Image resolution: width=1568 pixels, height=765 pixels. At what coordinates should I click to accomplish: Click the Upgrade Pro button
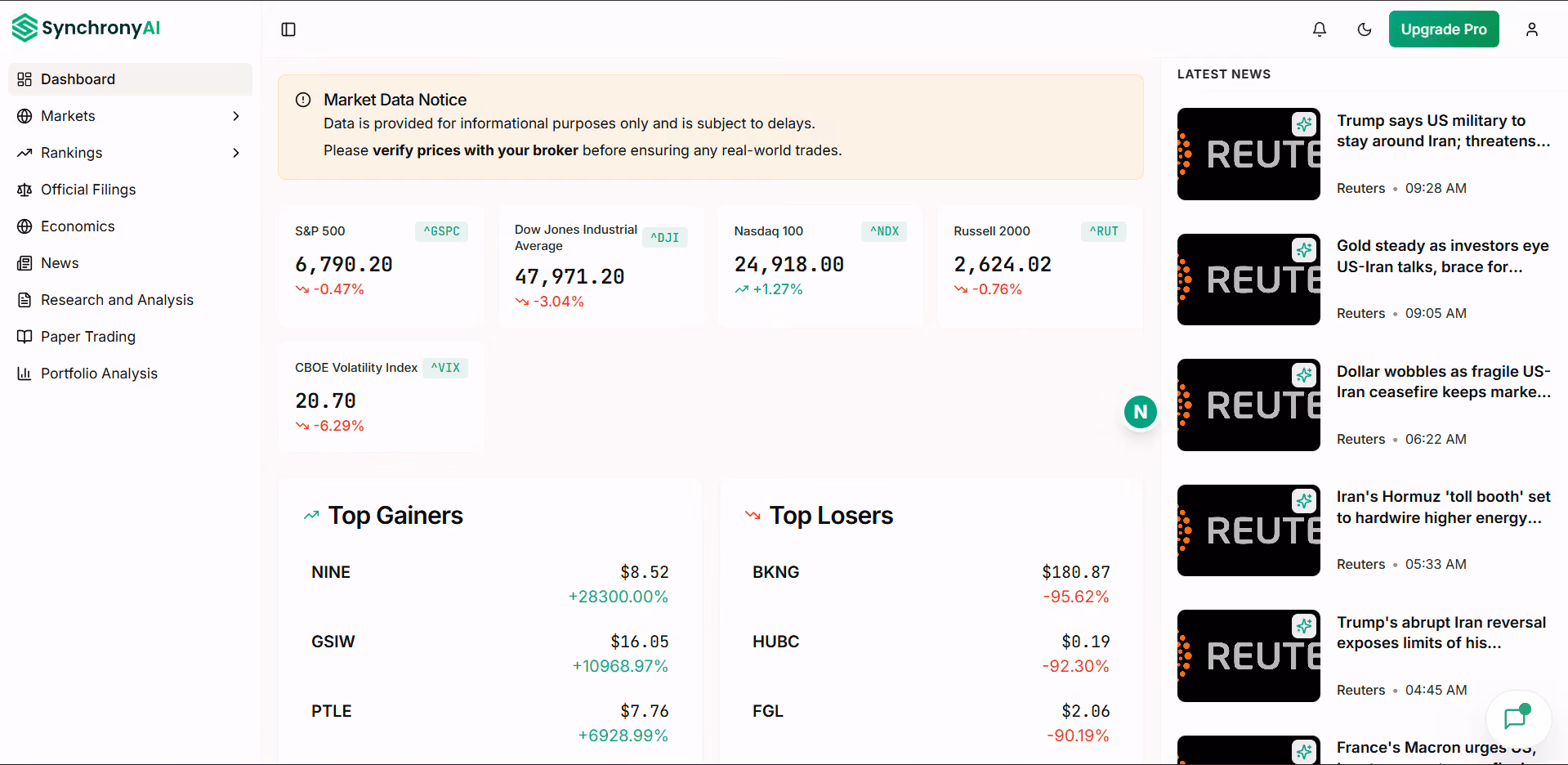(x=1444, y=29)
